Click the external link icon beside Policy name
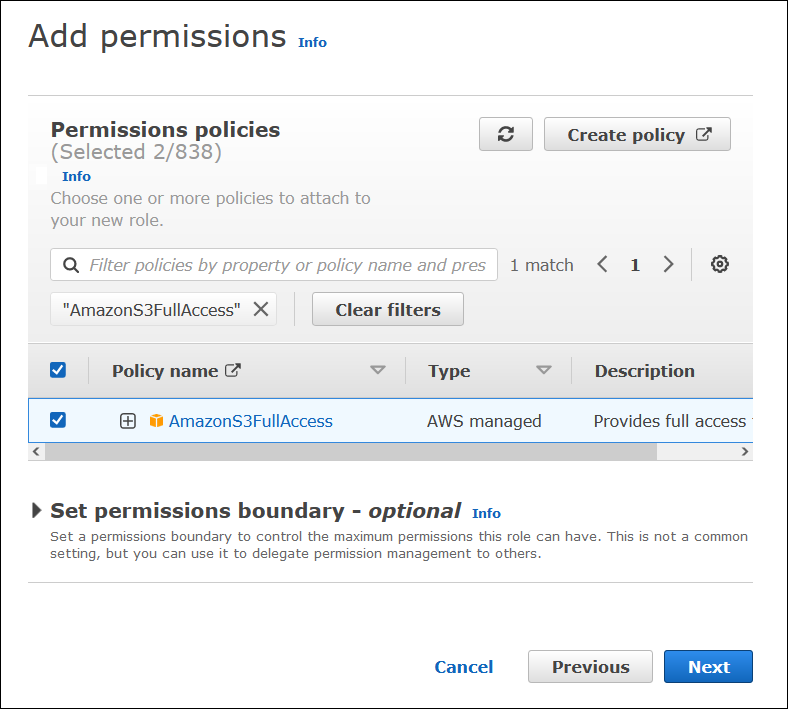The width and height of the screenshot is (788, 709). pos(233,371)
